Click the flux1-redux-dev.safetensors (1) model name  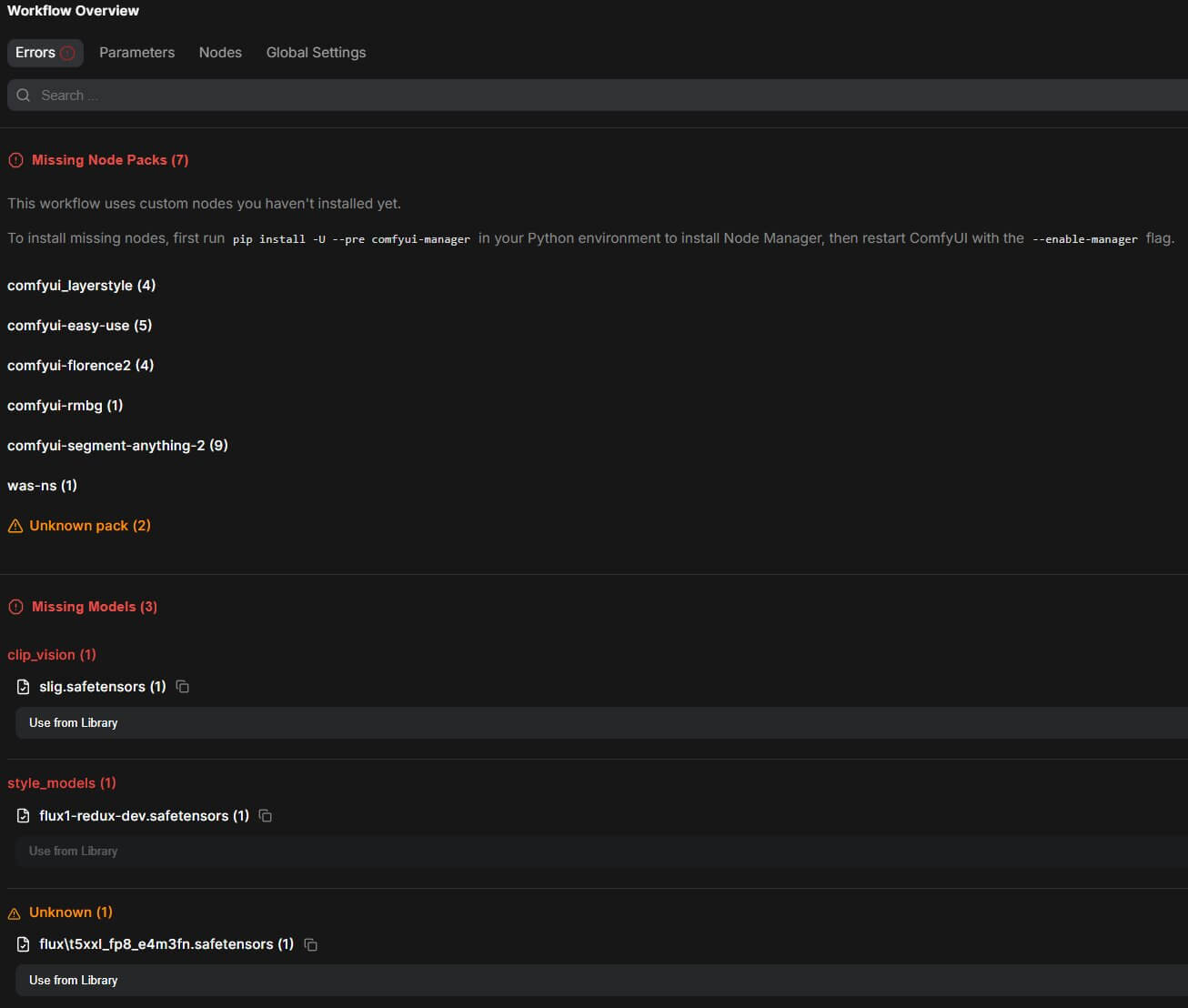144,816
